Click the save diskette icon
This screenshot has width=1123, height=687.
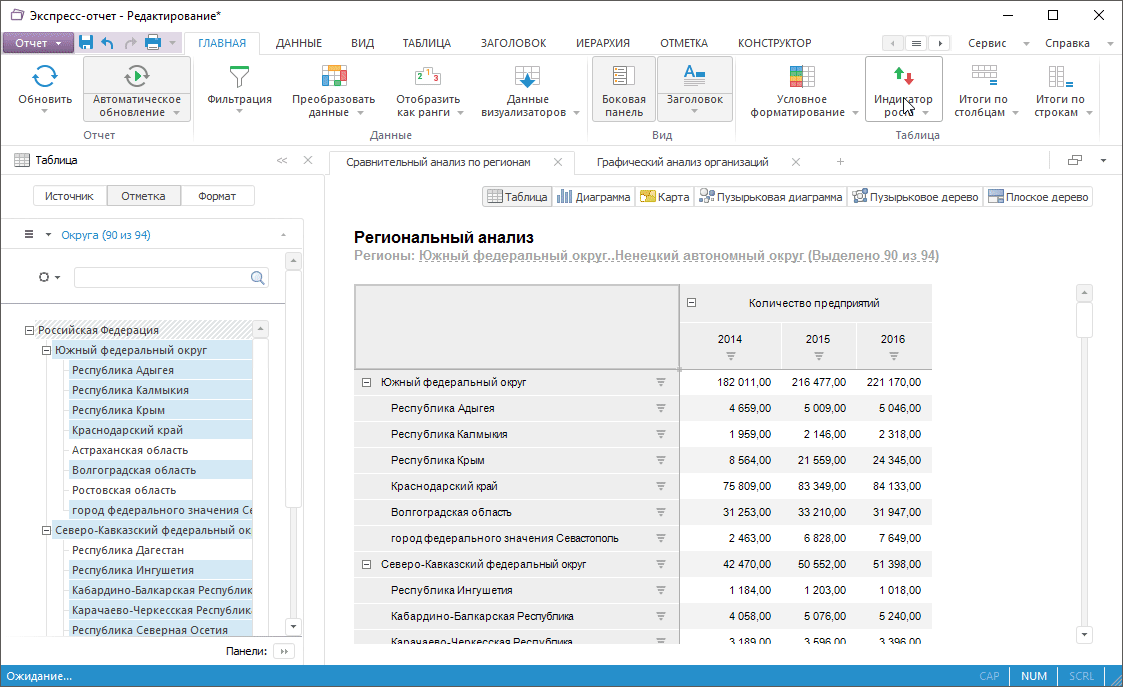pyautogui.click(x=86, y=43)
